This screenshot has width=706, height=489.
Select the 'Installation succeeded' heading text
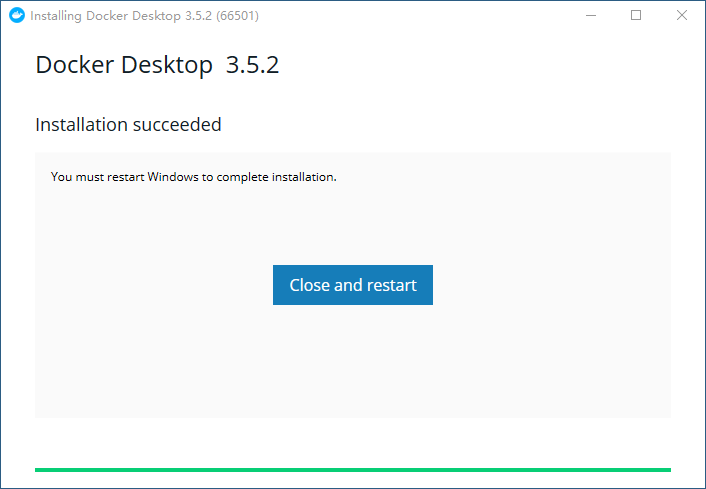click(x=128, y=125)
